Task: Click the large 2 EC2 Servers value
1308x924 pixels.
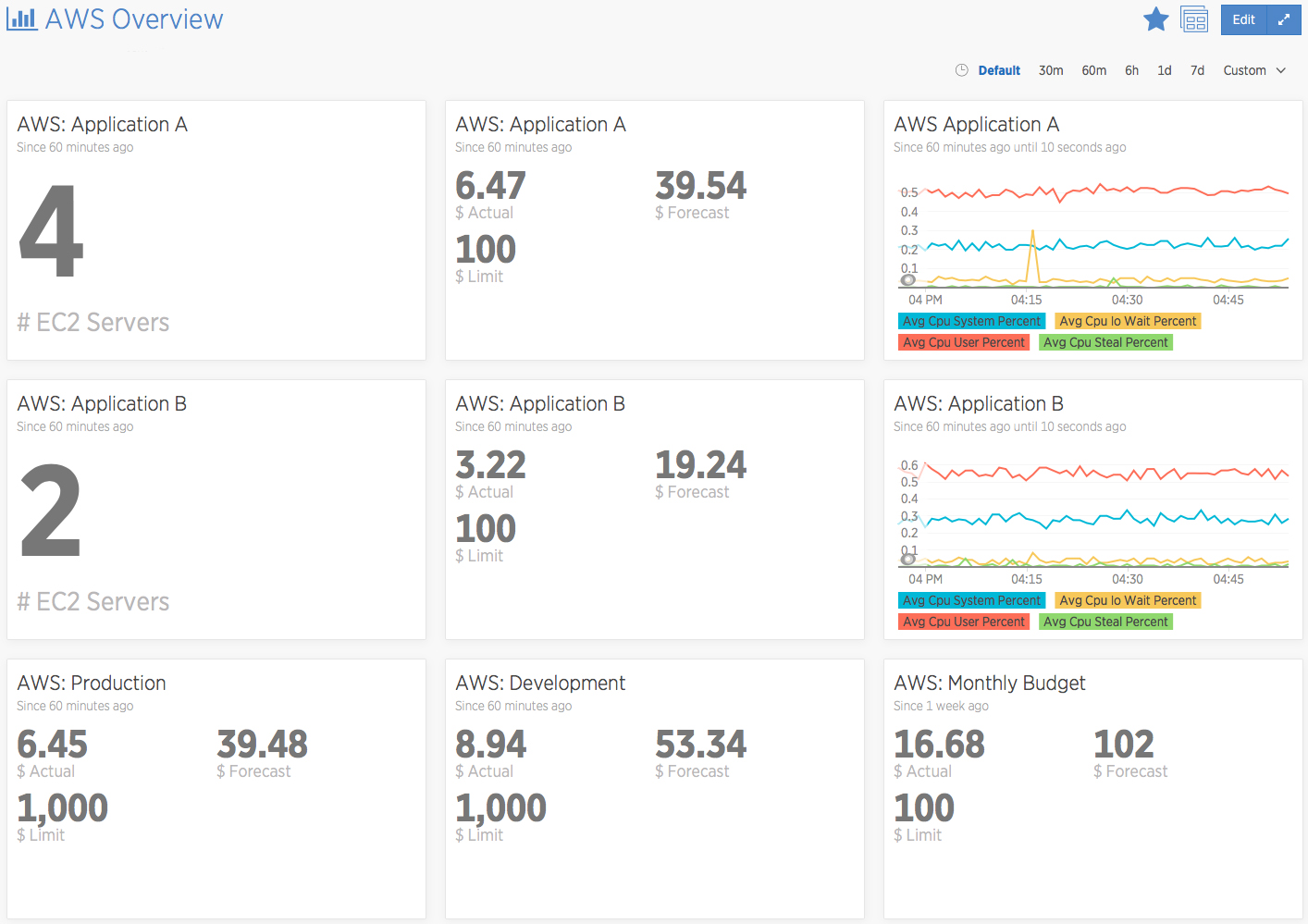Action: [51, 511]
